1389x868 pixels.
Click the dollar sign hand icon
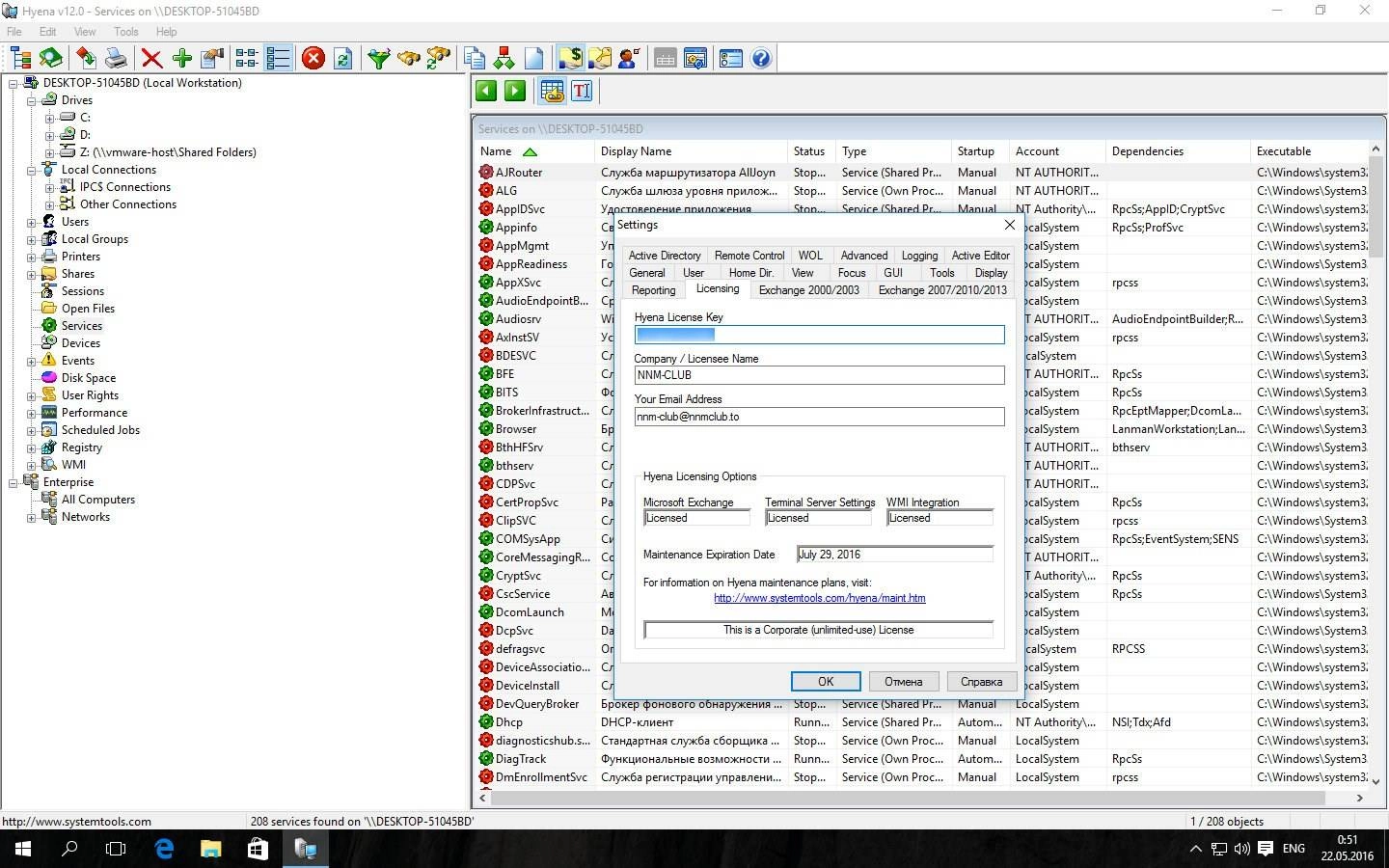coord(570,59)
